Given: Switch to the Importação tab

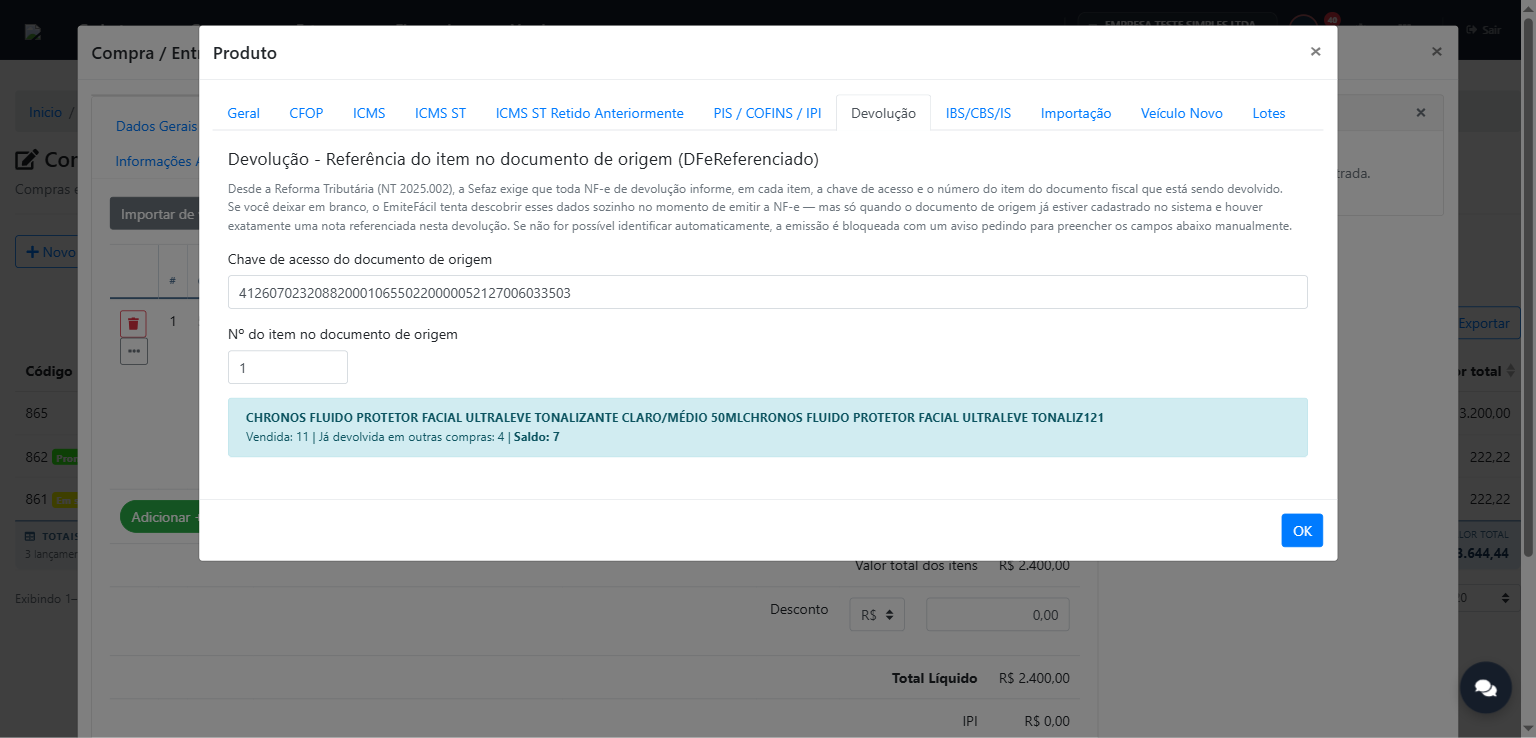Looking at the screenshot, I should coord(1076,113).
